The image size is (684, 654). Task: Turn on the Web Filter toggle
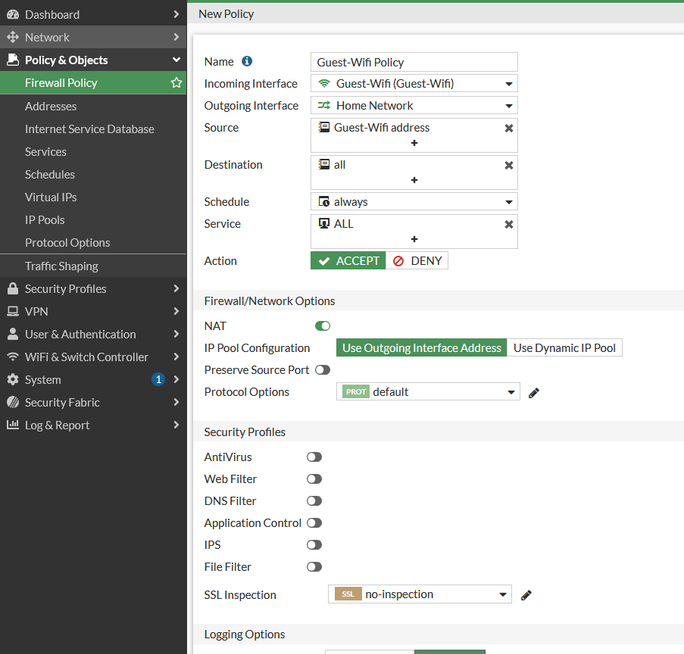314,479
